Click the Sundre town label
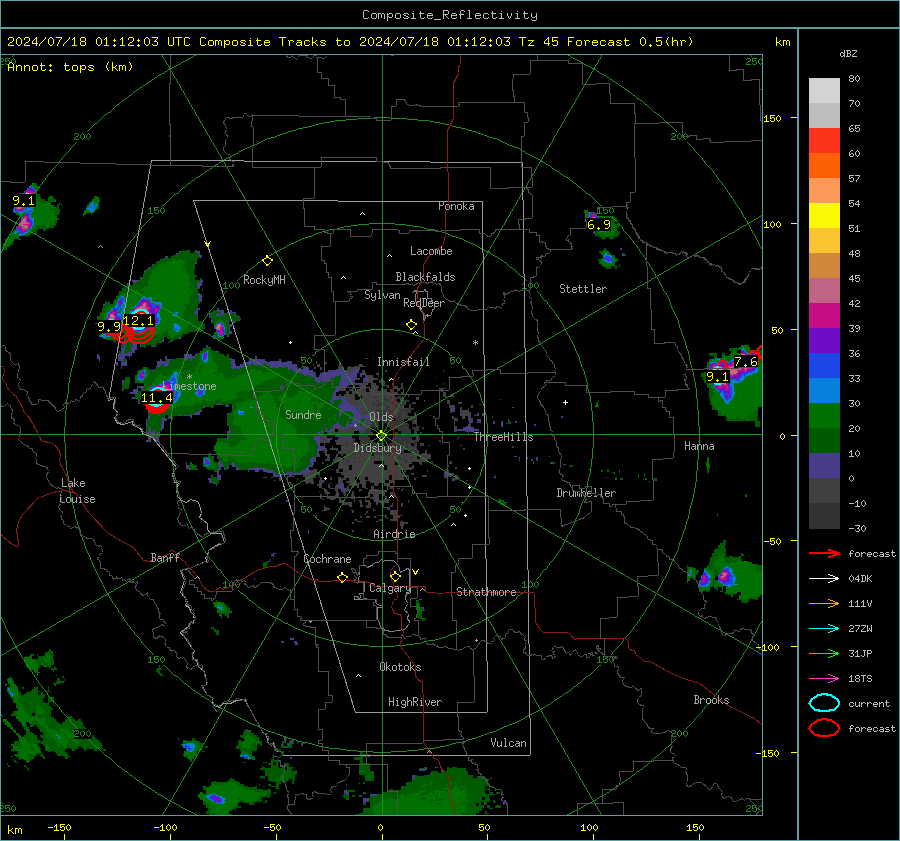The image size is (900, 841). (x=303, y=414)
